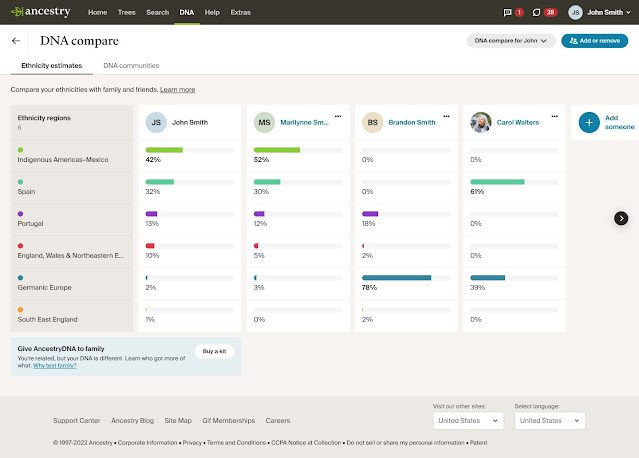This screenshot has width=639, height=458.
Task: Open Support Center footer link
Action: (77, 421)
